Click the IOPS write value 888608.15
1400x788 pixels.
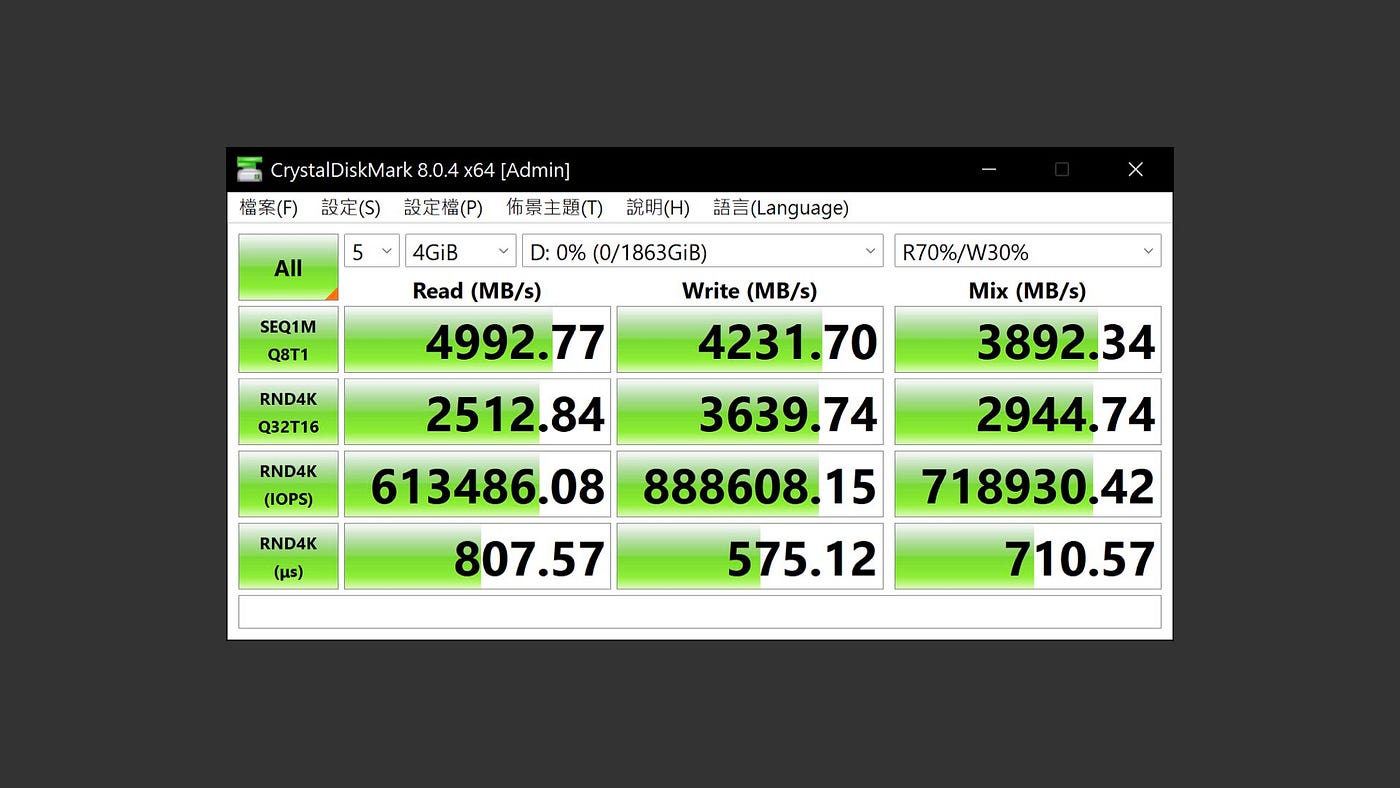click(x=750, y=484)
